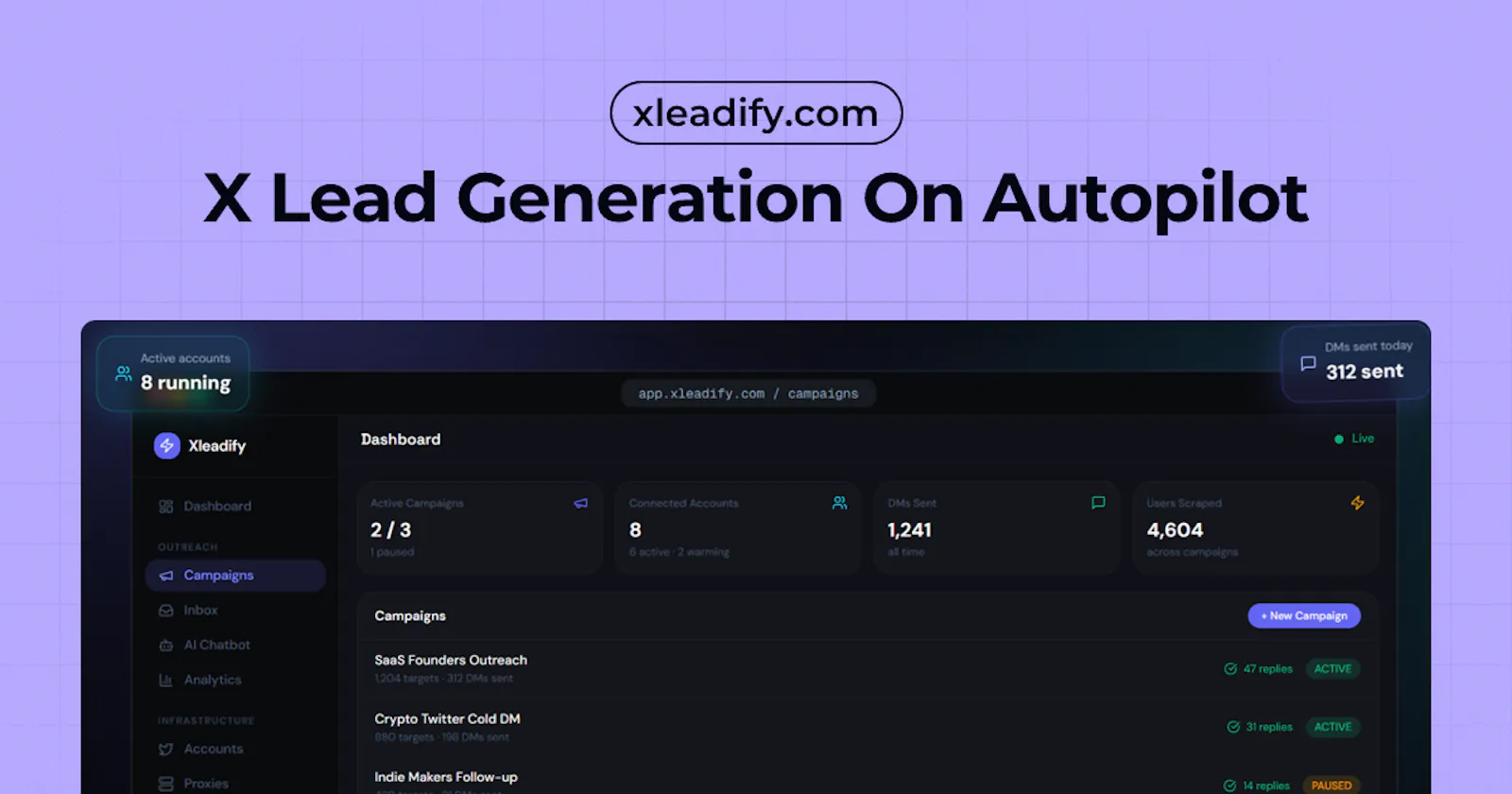Click the Dashboard grid icon in sidebar
This screenshot has height=794, width=1512.
coord(166,507)
